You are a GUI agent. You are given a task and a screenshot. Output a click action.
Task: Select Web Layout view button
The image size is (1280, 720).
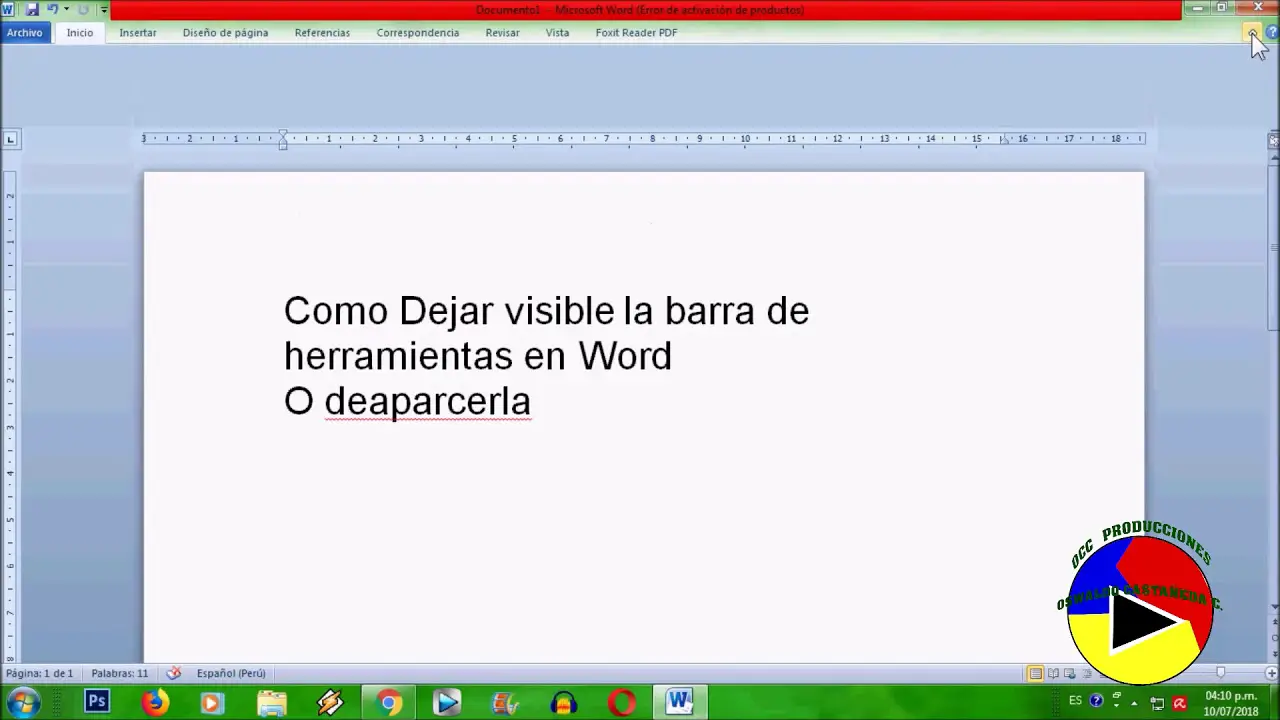(1070, 673)
